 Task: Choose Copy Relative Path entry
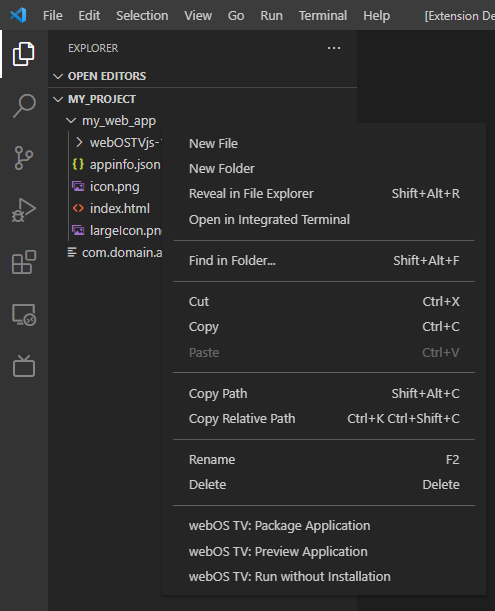point(324,419)
